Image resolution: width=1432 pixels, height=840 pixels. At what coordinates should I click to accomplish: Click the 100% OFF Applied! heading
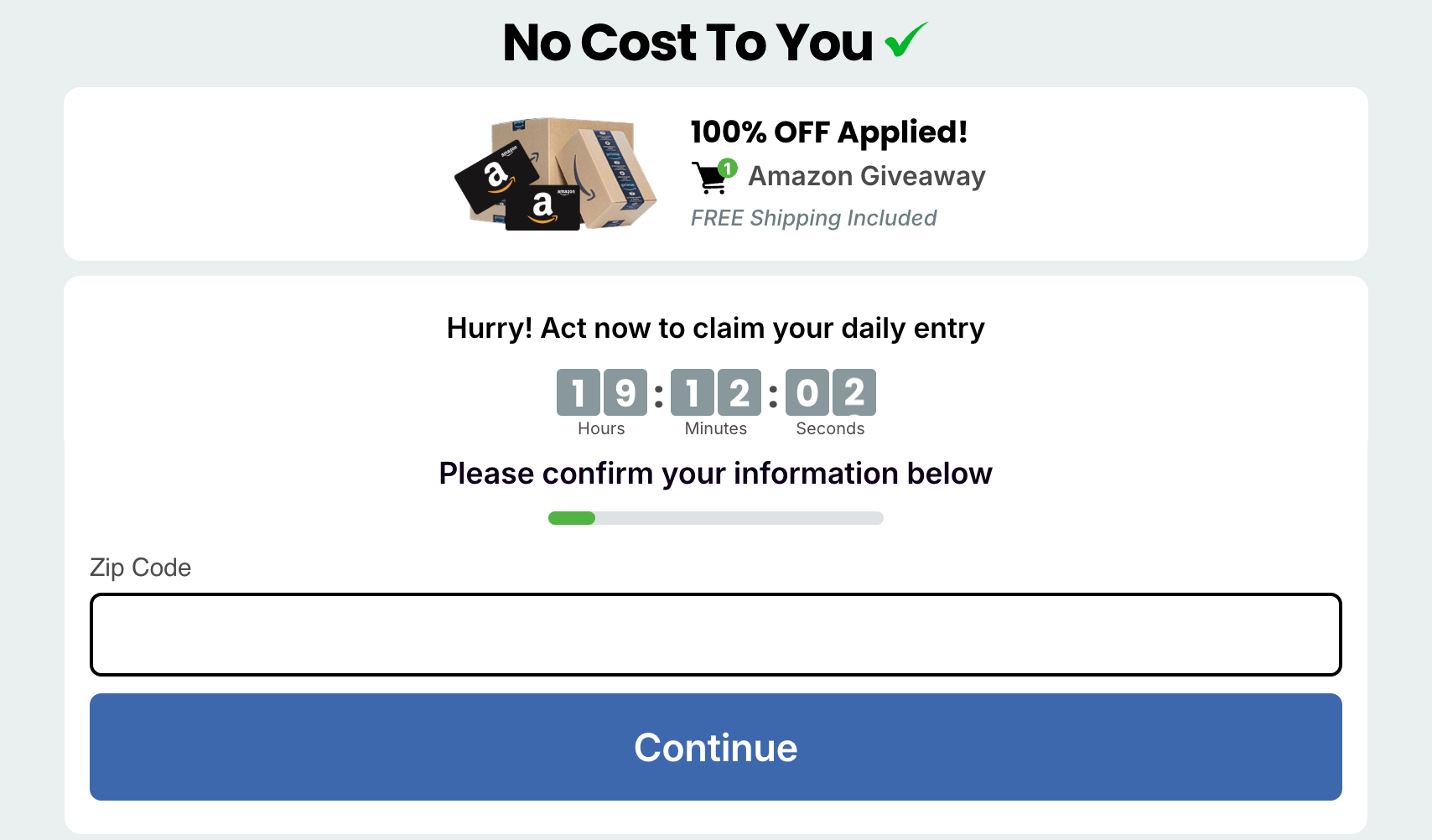tap(828, 132)
